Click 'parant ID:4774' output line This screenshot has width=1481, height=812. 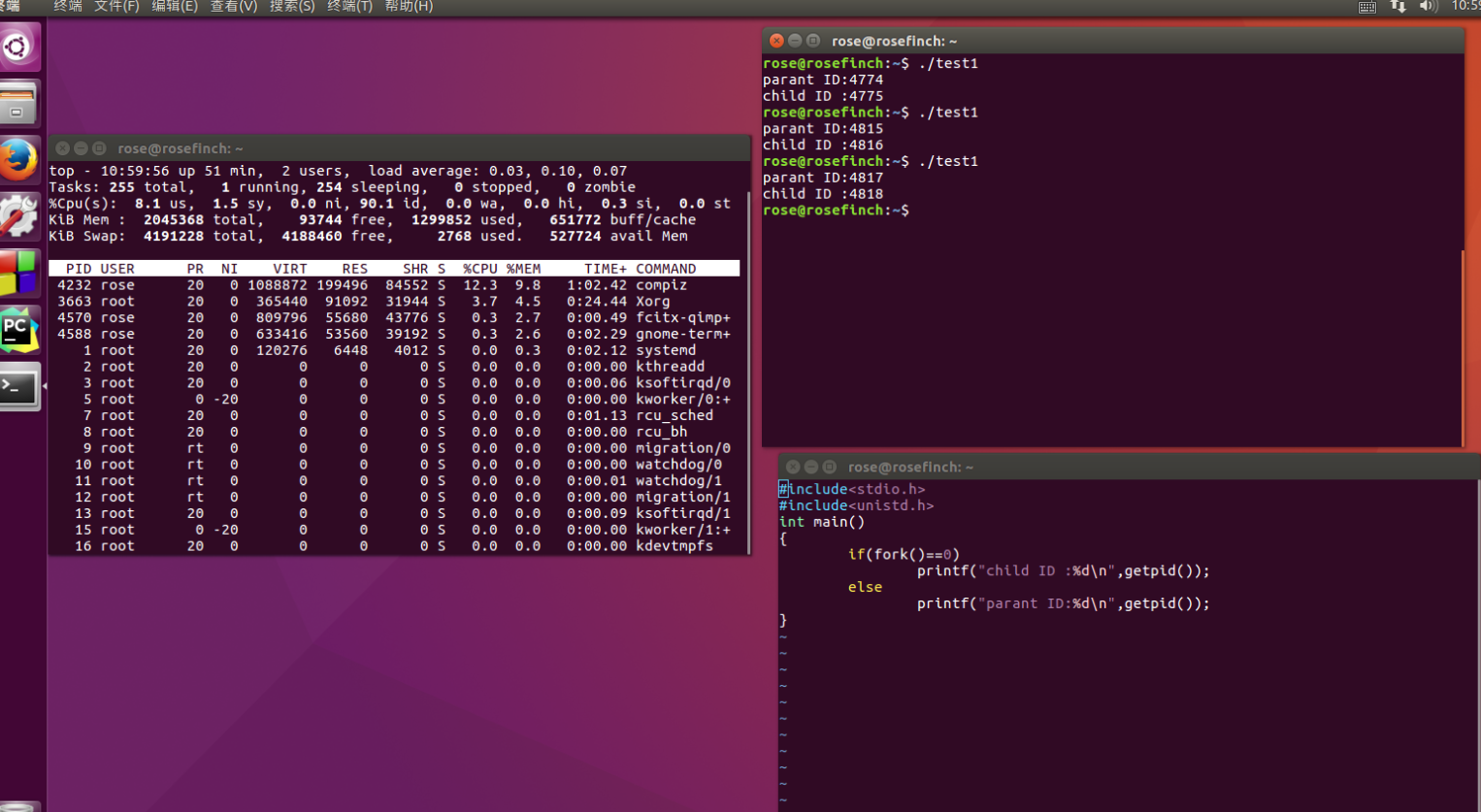click(823, 80)
